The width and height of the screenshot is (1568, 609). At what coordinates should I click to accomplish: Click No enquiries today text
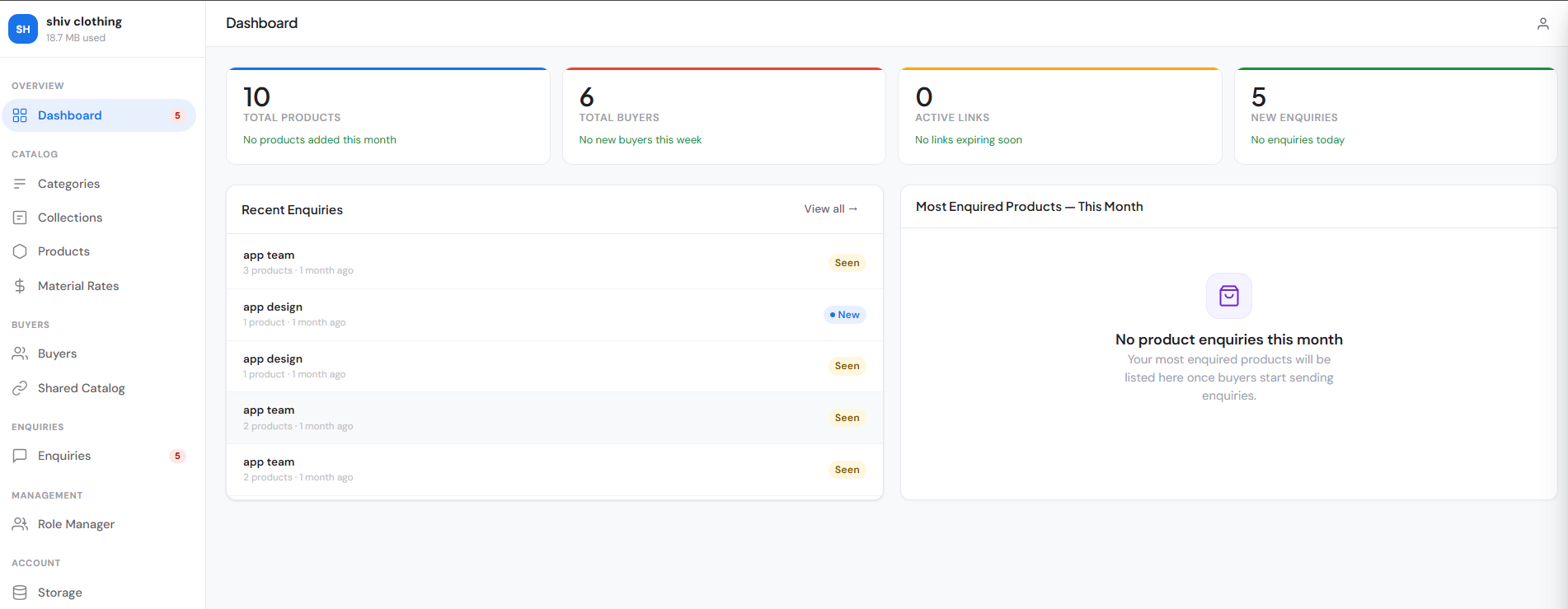click(x=1298, y=140)
